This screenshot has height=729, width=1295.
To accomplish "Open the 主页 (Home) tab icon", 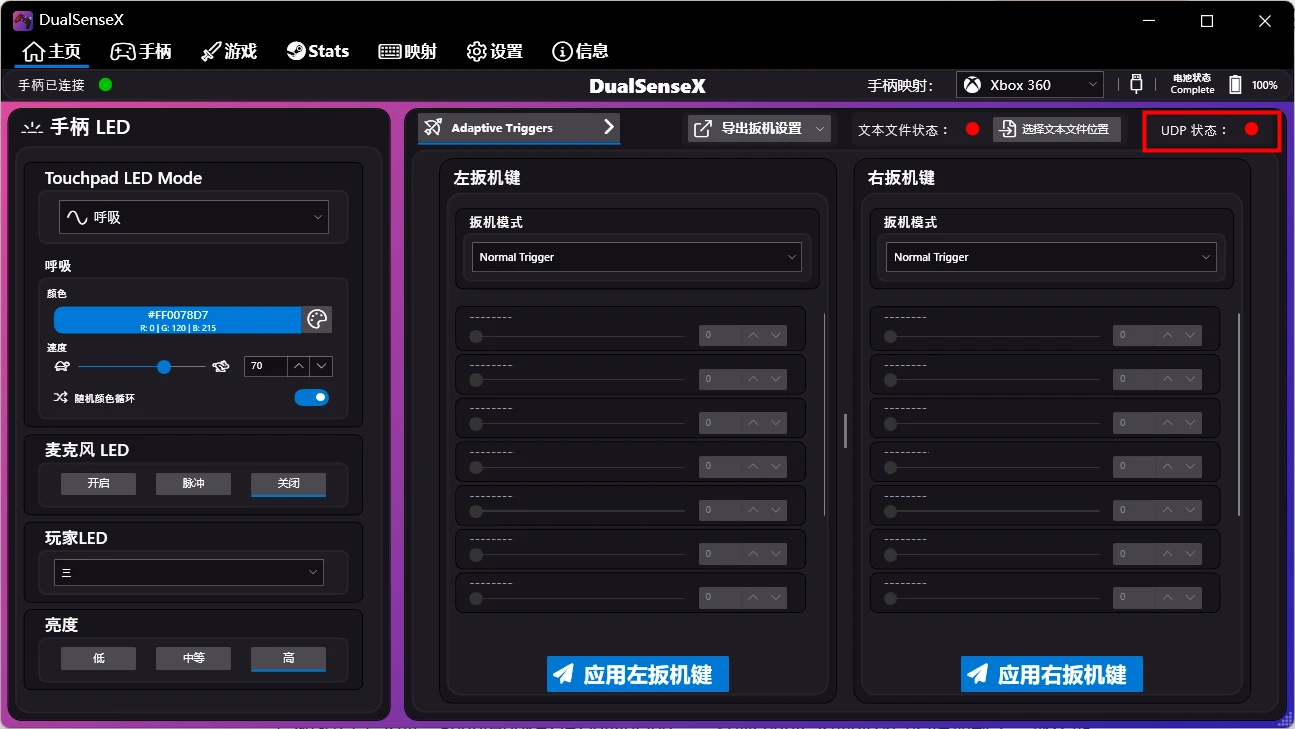I will pos(33,51).
